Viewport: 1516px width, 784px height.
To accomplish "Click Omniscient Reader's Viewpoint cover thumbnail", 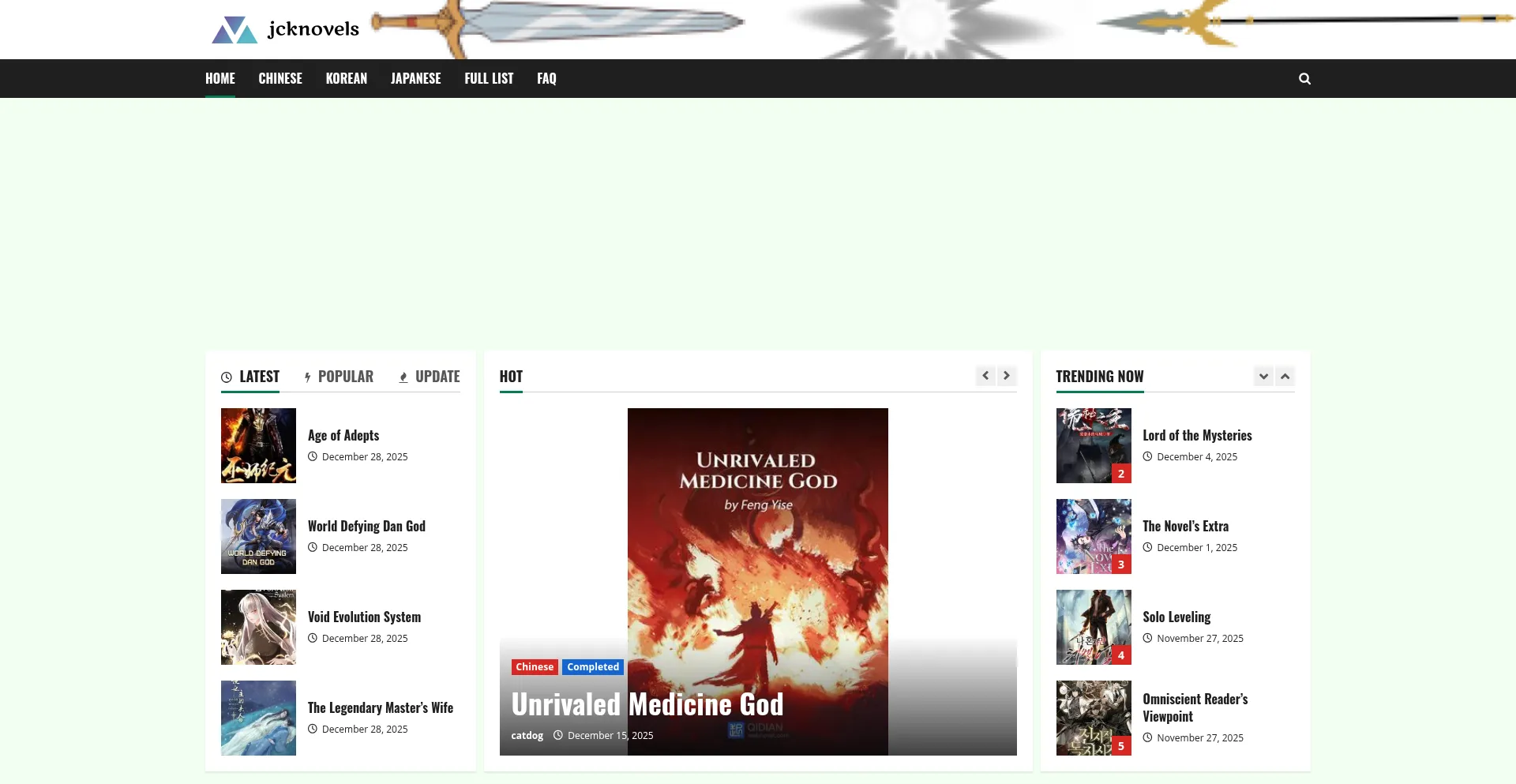I will [1094, 718].
